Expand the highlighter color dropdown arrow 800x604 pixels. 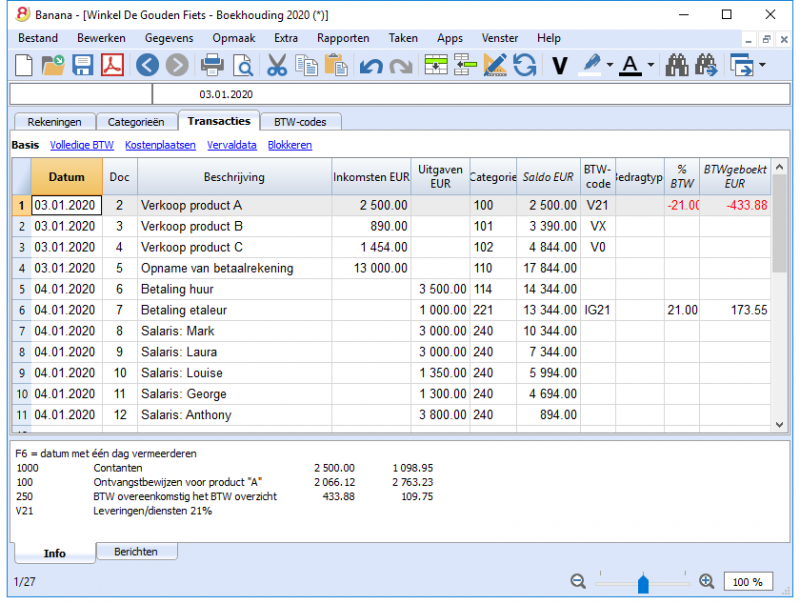(610, 65)
